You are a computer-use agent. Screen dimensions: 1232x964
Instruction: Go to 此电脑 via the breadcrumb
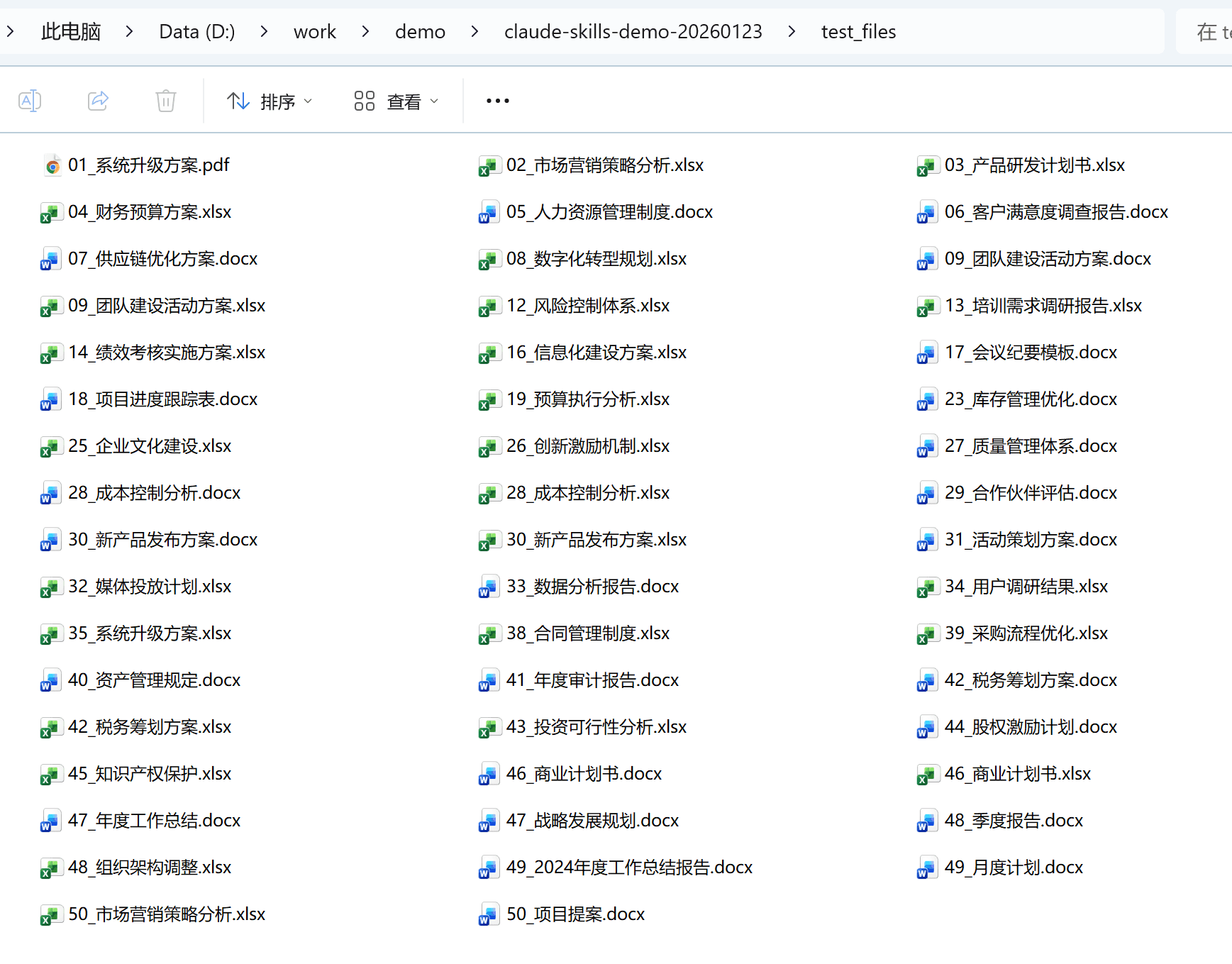coord(71,31)
